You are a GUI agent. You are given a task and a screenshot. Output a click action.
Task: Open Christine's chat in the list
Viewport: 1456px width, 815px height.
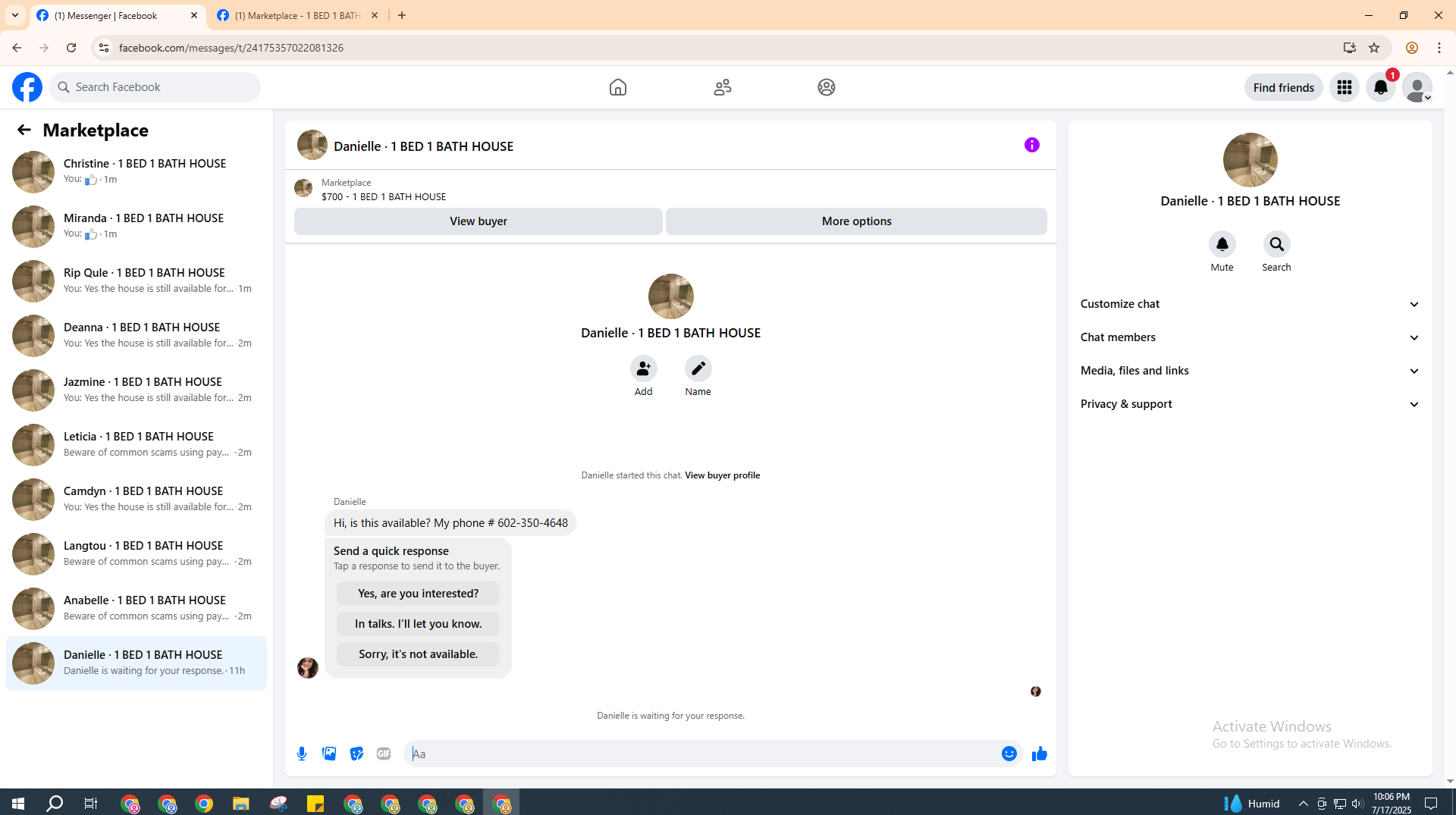point(136,172)
